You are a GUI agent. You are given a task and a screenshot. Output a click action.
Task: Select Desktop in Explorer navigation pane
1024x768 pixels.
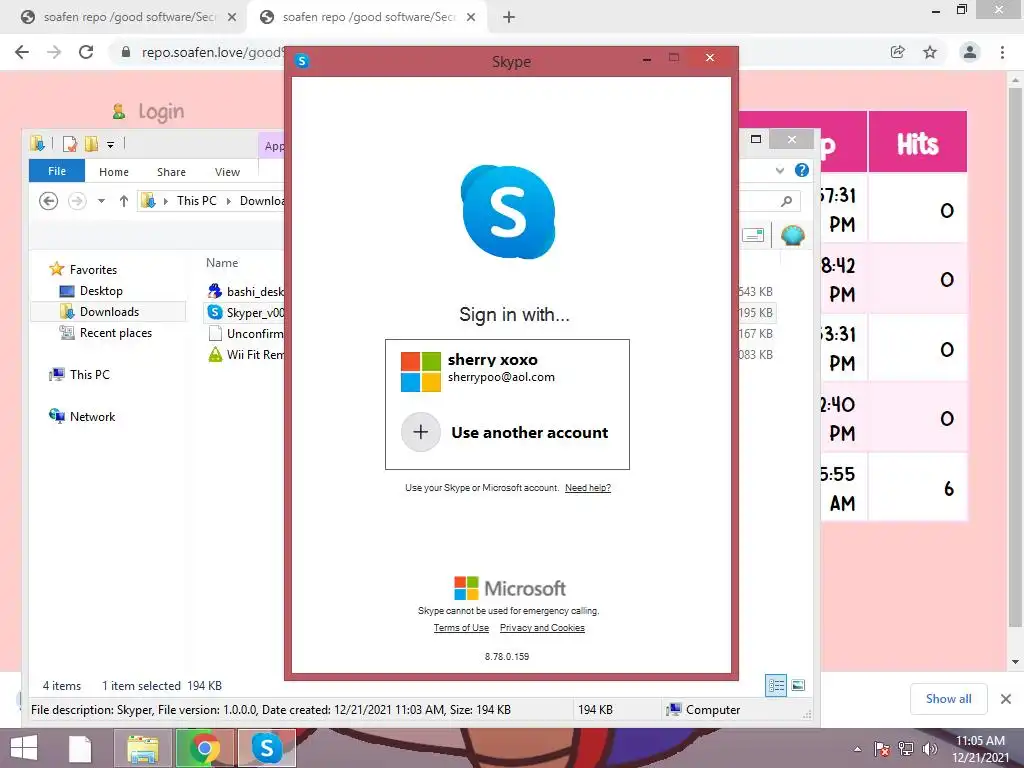point(91,291)
